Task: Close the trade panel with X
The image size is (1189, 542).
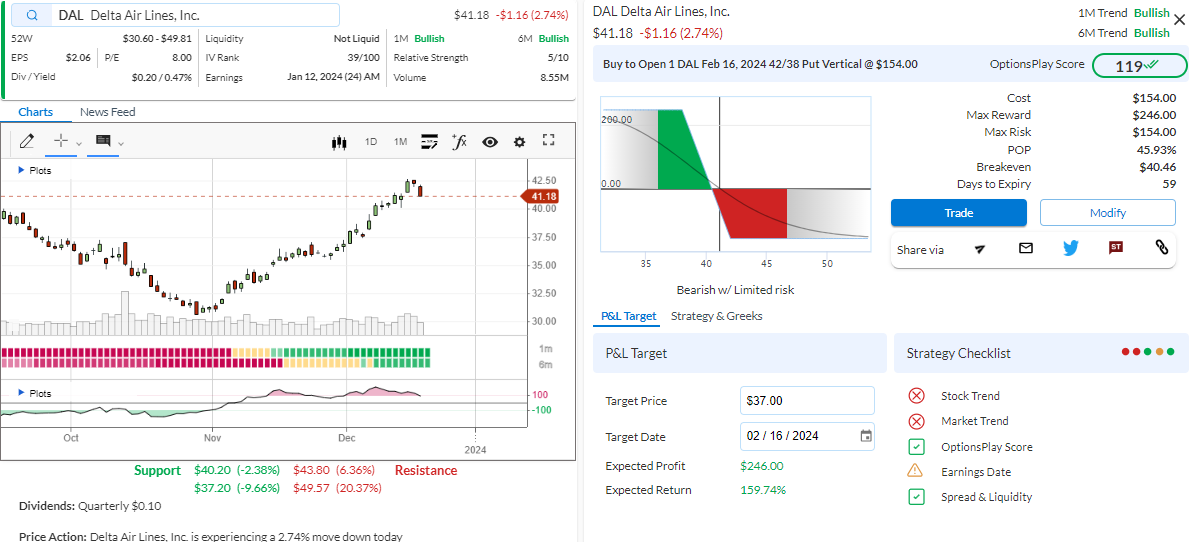Action: coord(1177,20)
